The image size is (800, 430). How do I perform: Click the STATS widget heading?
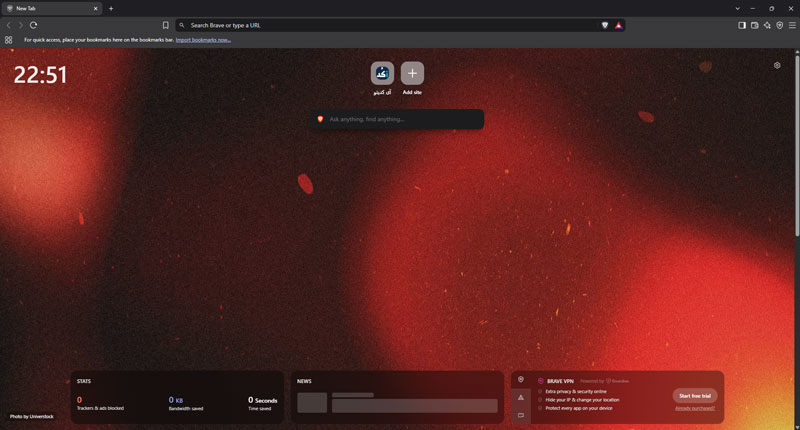click(x=84, y=381)
